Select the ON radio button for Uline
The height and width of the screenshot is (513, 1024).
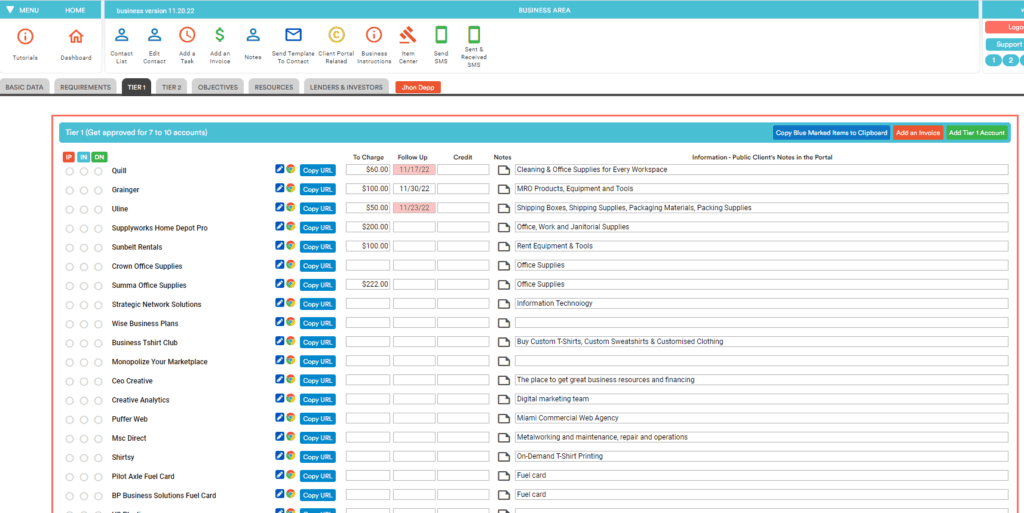coord(98,210)
